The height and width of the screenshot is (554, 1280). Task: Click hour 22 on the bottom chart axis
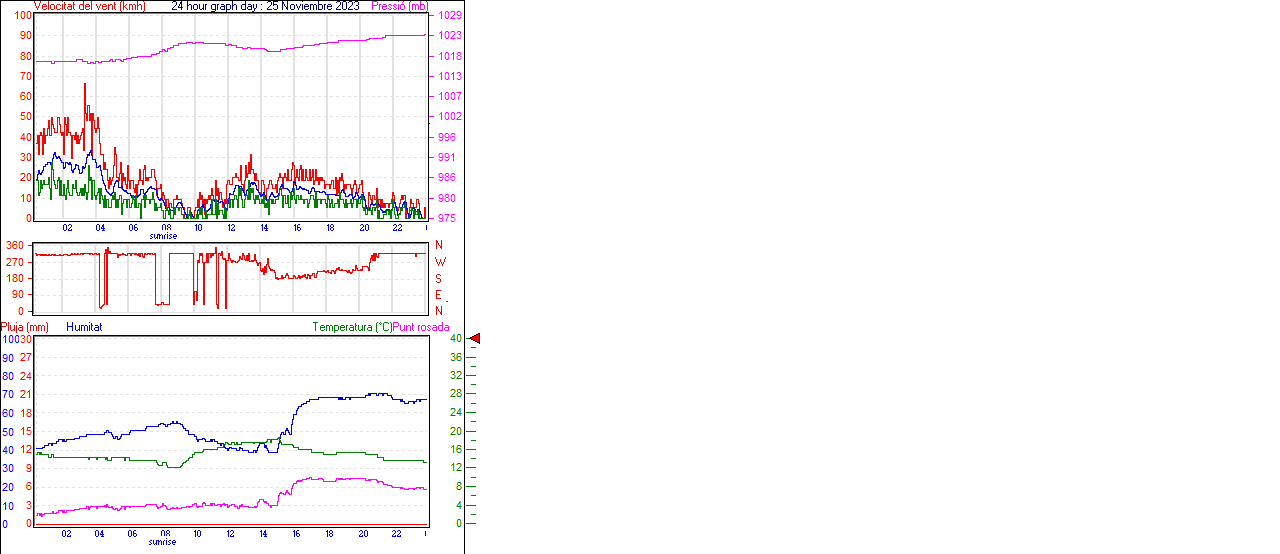click(396, 534)
